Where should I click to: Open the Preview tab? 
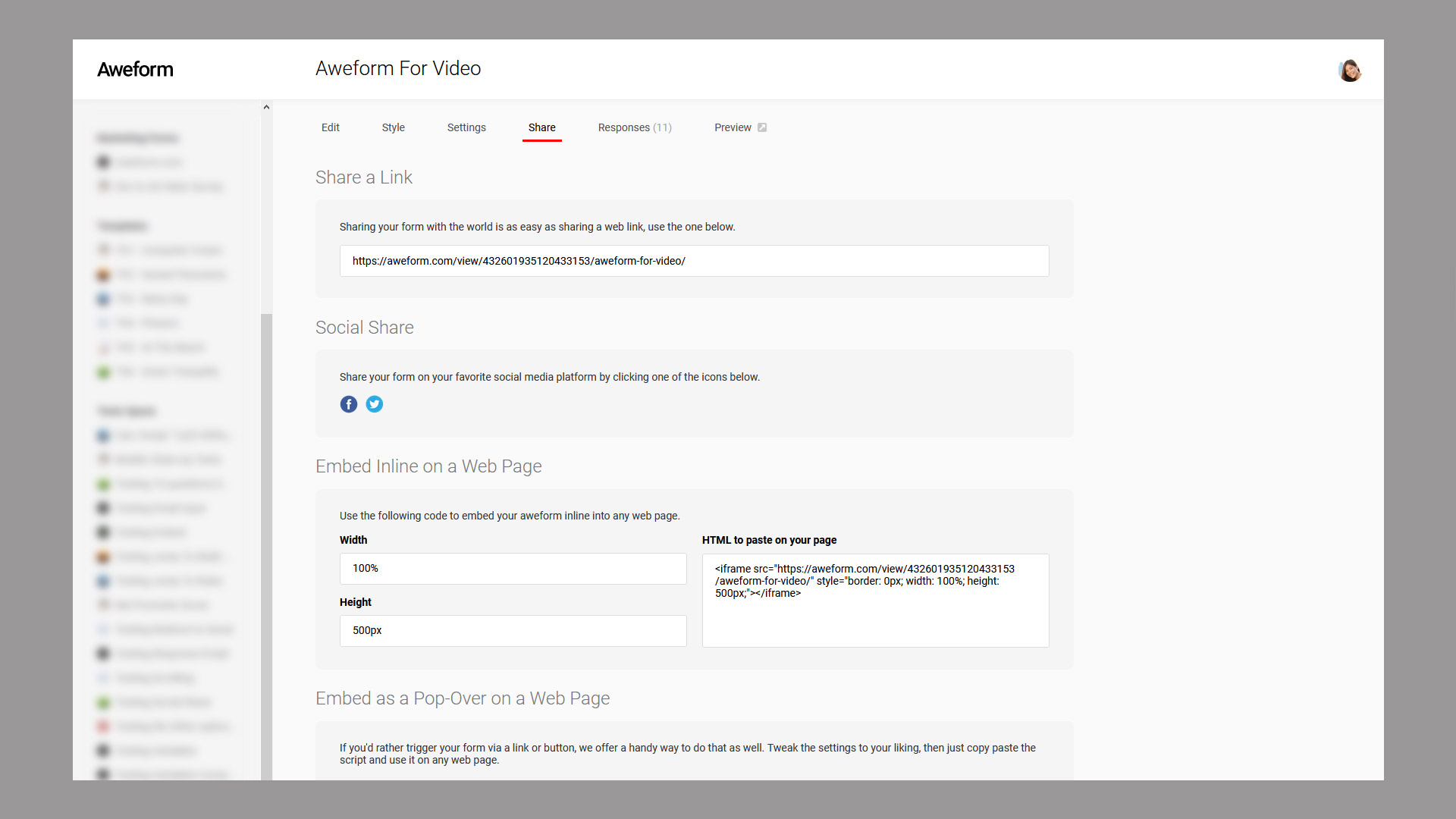click(x=733, y=127)
